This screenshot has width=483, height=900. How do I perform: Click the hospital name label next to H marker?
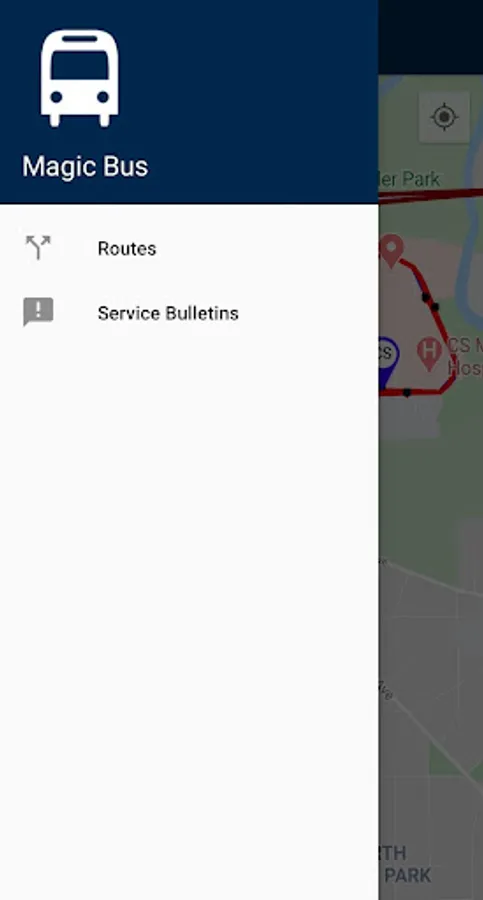[x=465, y=357]
